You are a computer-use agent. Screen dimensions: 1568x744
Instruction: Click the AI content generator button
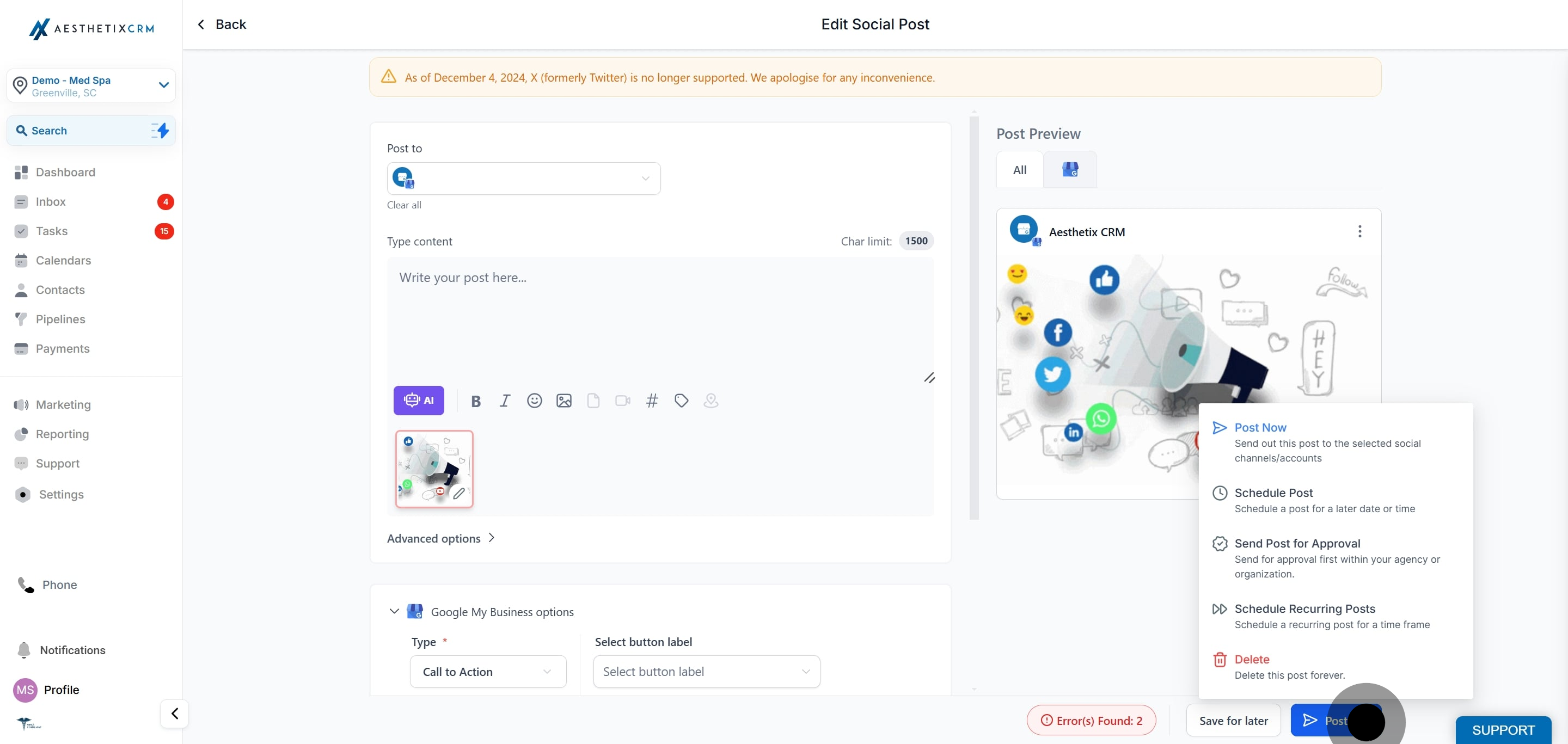[x=418, y=400]
